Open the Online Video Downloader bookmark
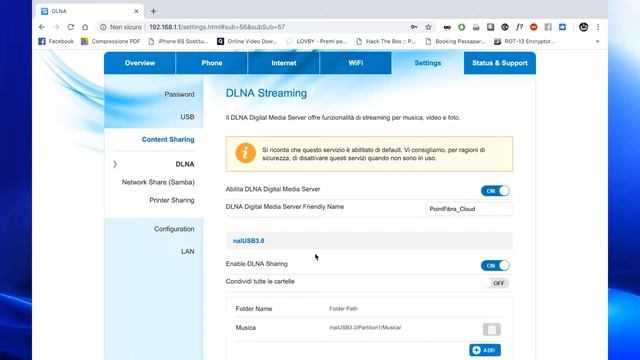This screenshot has width=640, height=360. point(247,41)
